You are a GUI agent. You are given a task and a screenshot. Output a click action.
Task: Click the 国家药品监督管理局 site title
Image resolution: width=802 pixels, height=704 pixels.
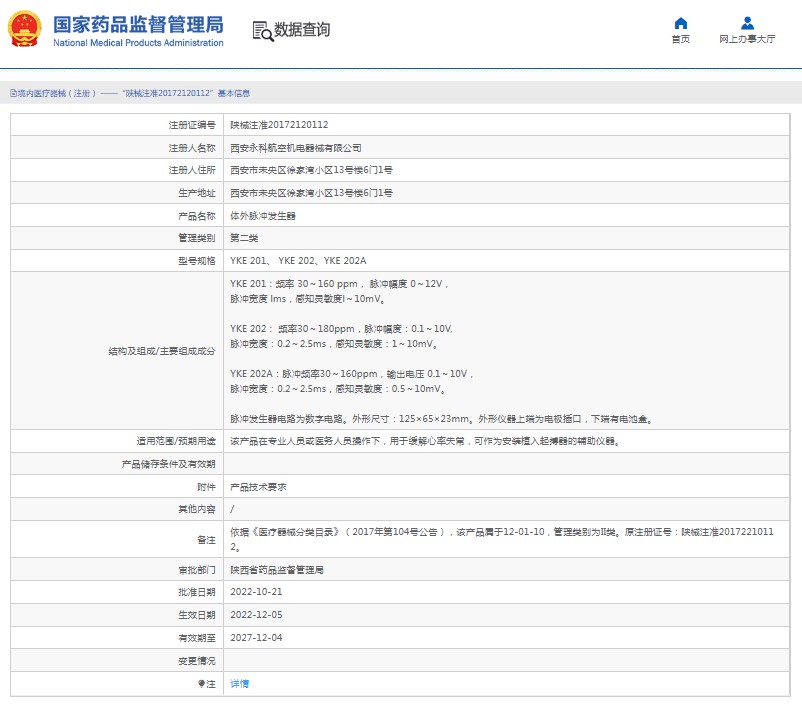click(137, 25)
